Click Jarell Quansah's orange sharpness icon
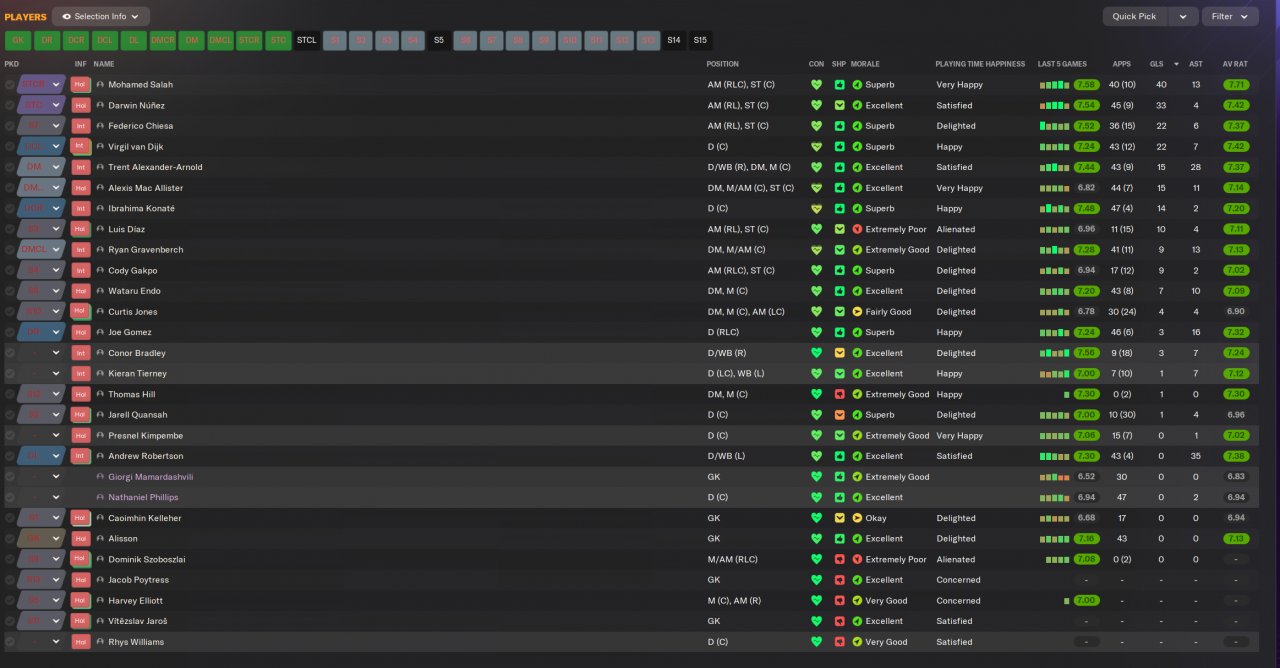Viewport: 1280px width, 668px height. (839, 415)
